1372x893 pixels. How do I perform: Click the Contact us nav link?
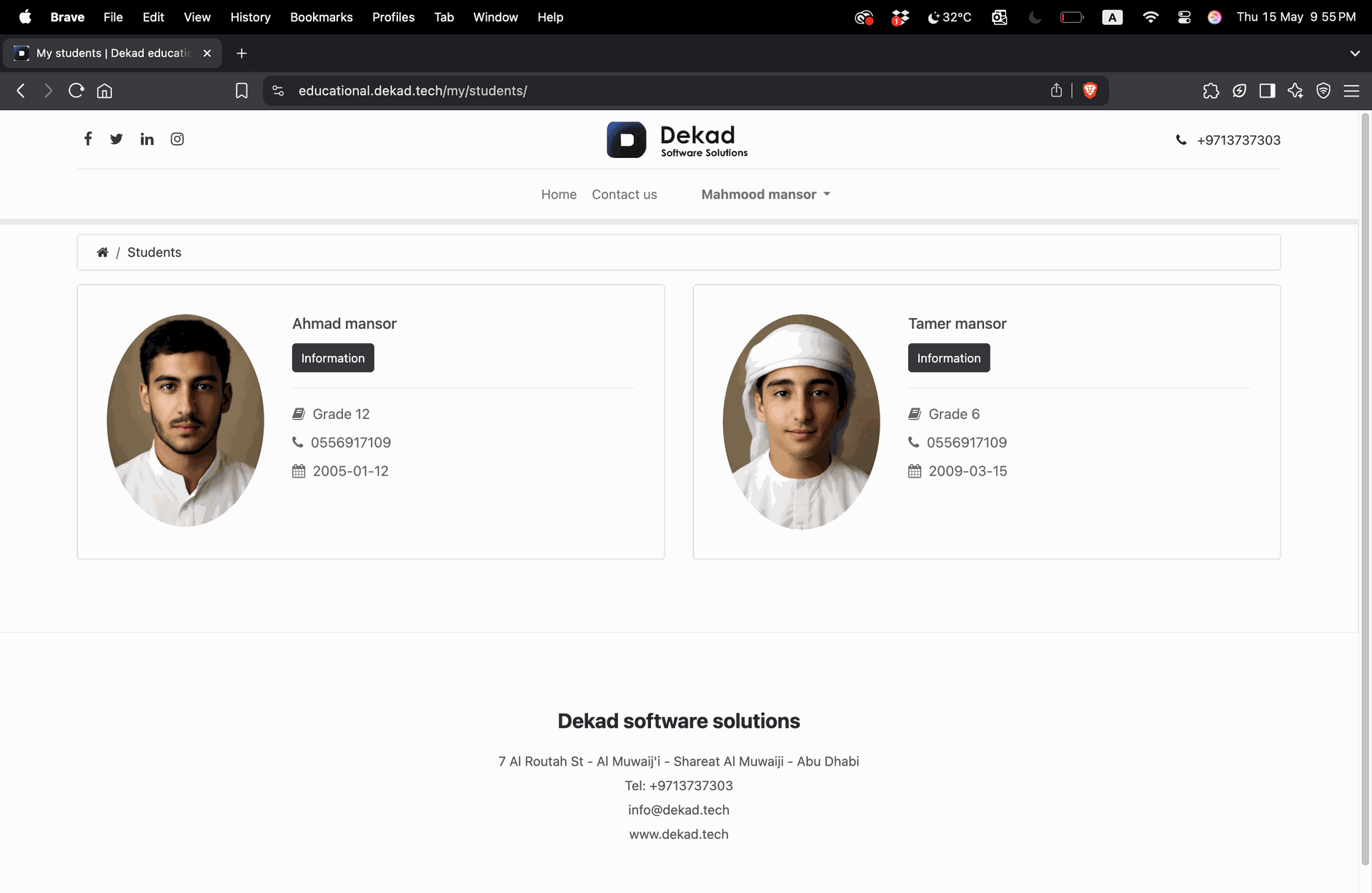click(x=624, y=194)
